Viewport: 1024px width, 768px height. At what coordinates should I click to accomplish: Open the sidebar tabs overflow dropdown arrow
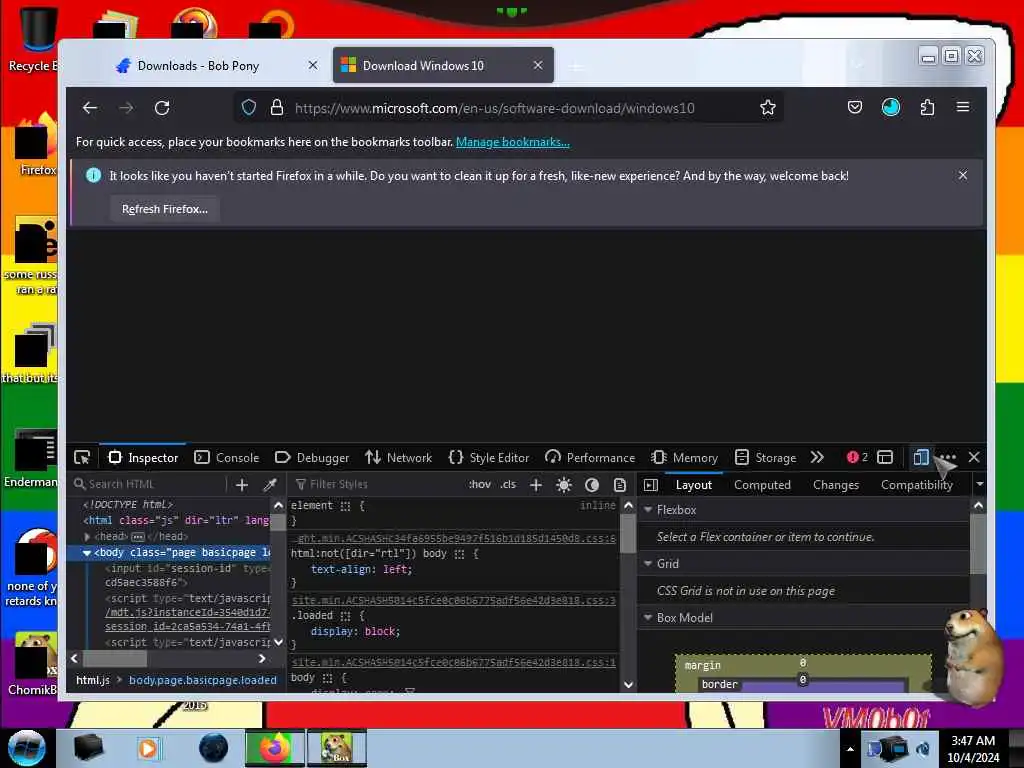980,484
